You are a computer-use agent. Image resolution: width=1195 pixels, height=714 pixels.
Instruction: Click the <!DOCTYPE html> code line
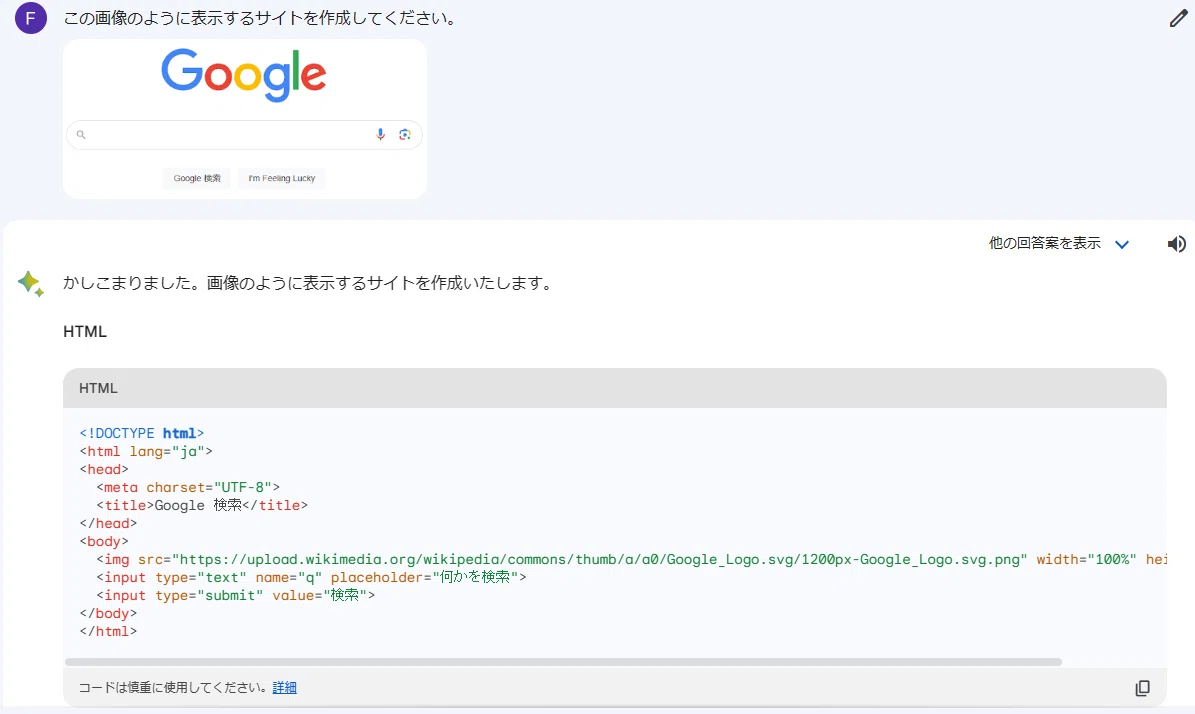142,433
